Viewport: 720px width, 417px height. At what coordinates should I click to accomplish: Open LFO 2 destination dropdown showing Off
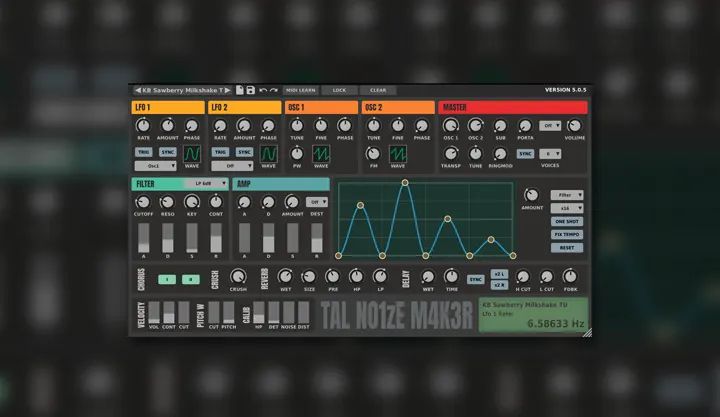click(232, 166)
